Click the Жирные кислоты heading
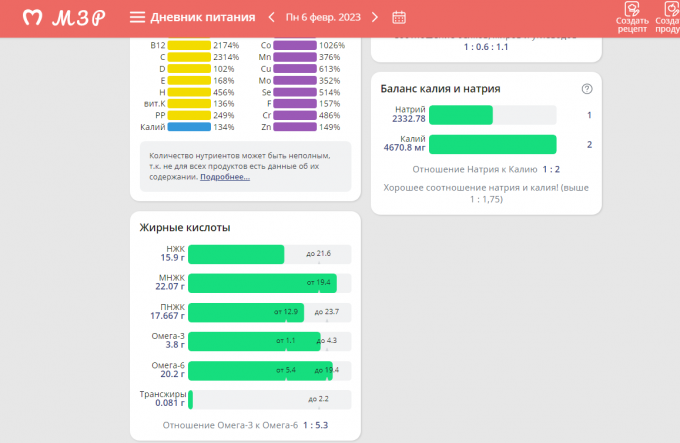This screenshot has height=443, width=680. coord(185,227)
